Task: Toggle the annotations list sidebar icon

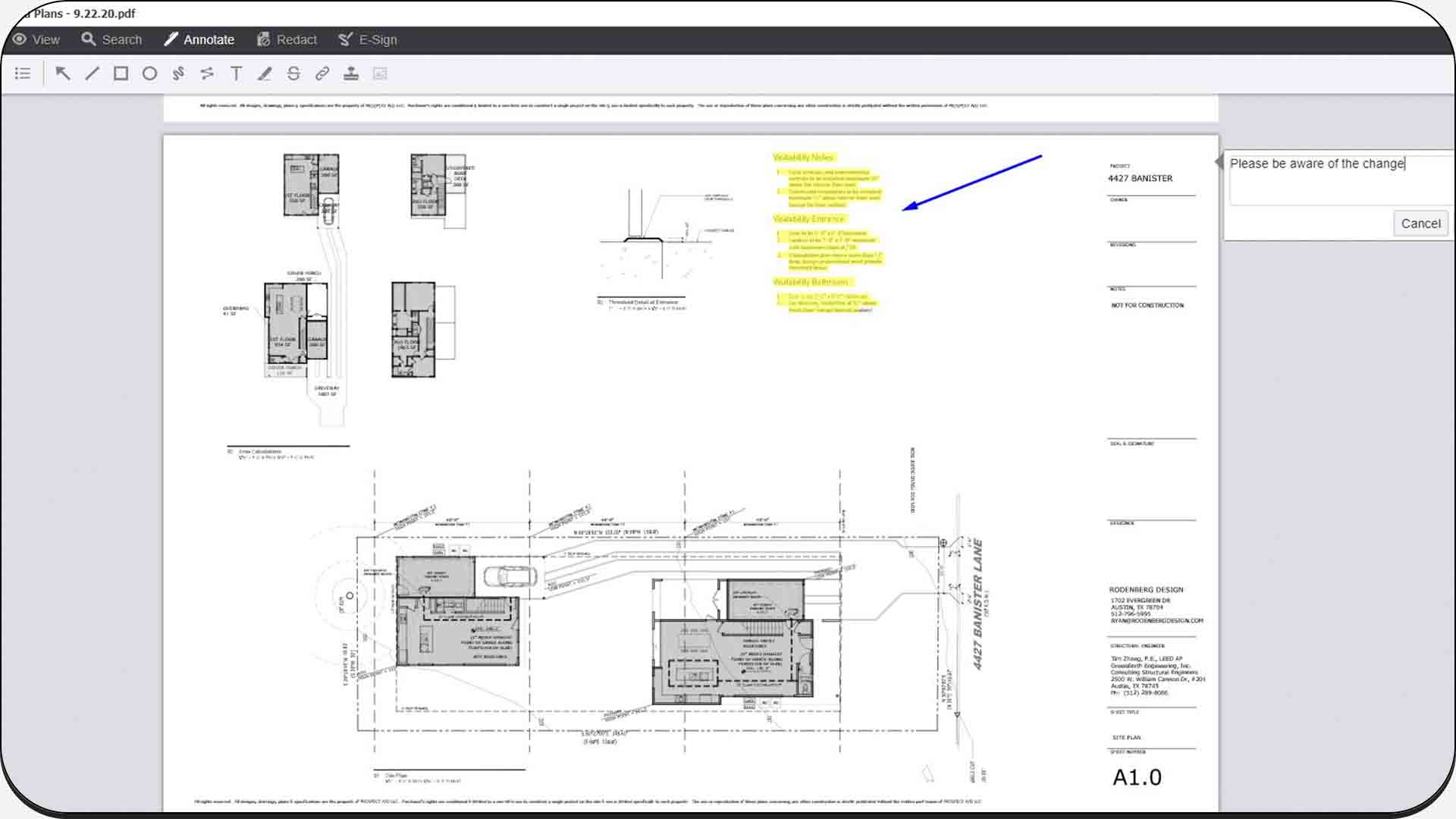Action: (23, 74)
